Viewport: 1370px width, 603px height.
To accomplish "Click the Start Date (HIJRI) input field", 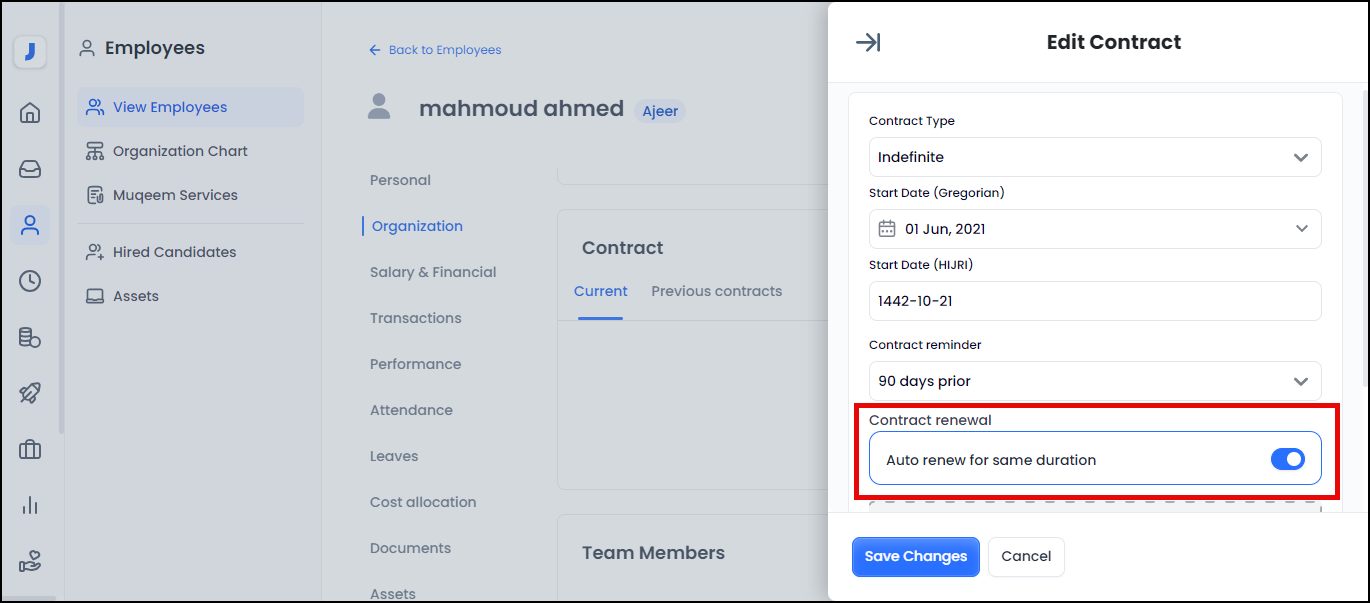I will point(1095,301).
